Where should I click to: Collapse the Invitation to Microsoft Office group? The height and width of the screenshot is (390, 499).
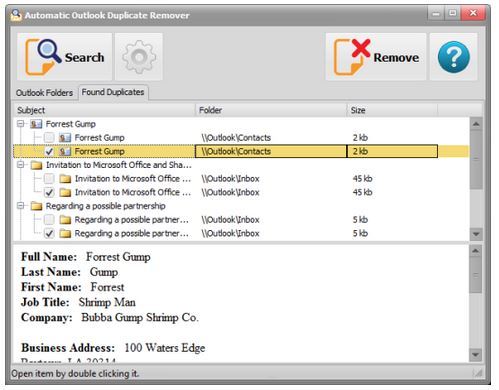21,165
